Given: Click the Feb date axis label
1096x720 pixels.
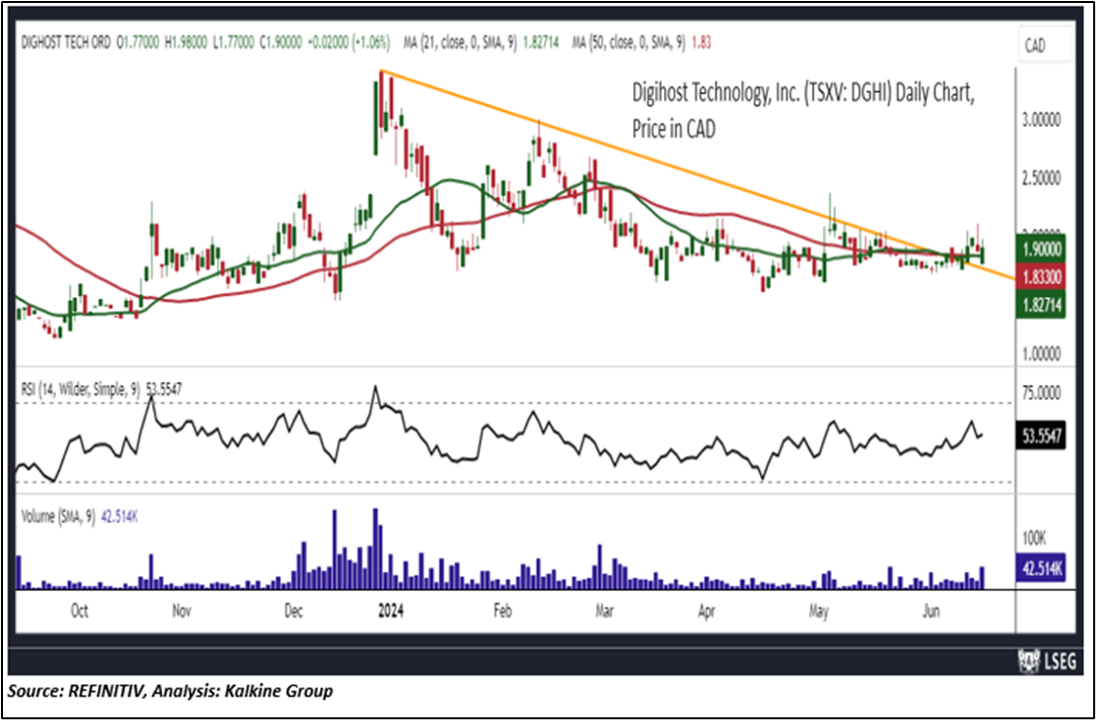Looking at the screenshot, I should pyautogui.click(x=503, y=611).
